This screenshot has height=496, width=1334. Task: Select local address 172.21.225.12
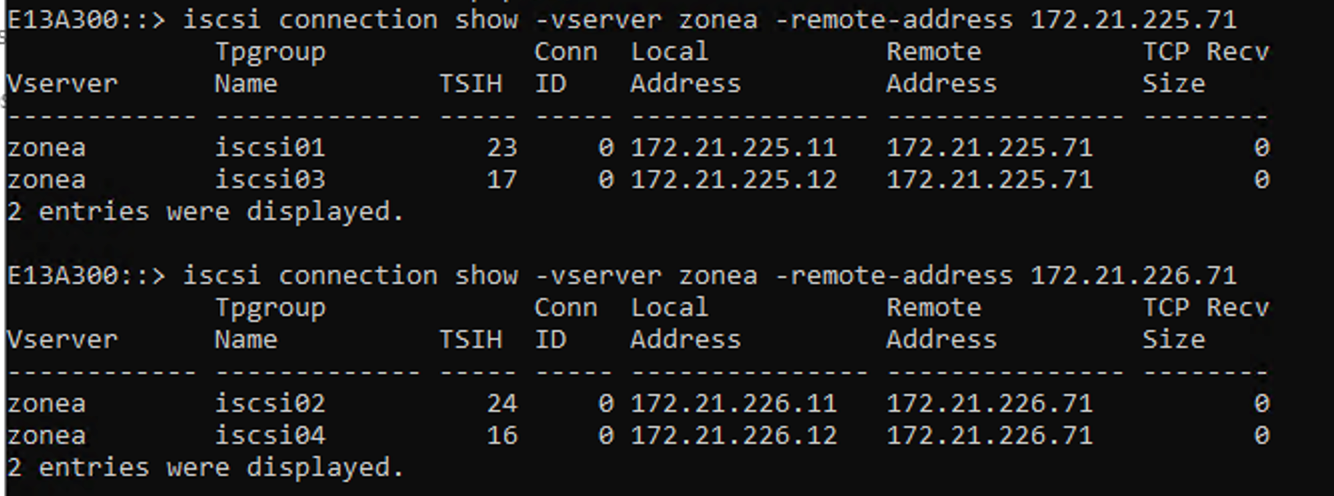(x=733, y=180)
